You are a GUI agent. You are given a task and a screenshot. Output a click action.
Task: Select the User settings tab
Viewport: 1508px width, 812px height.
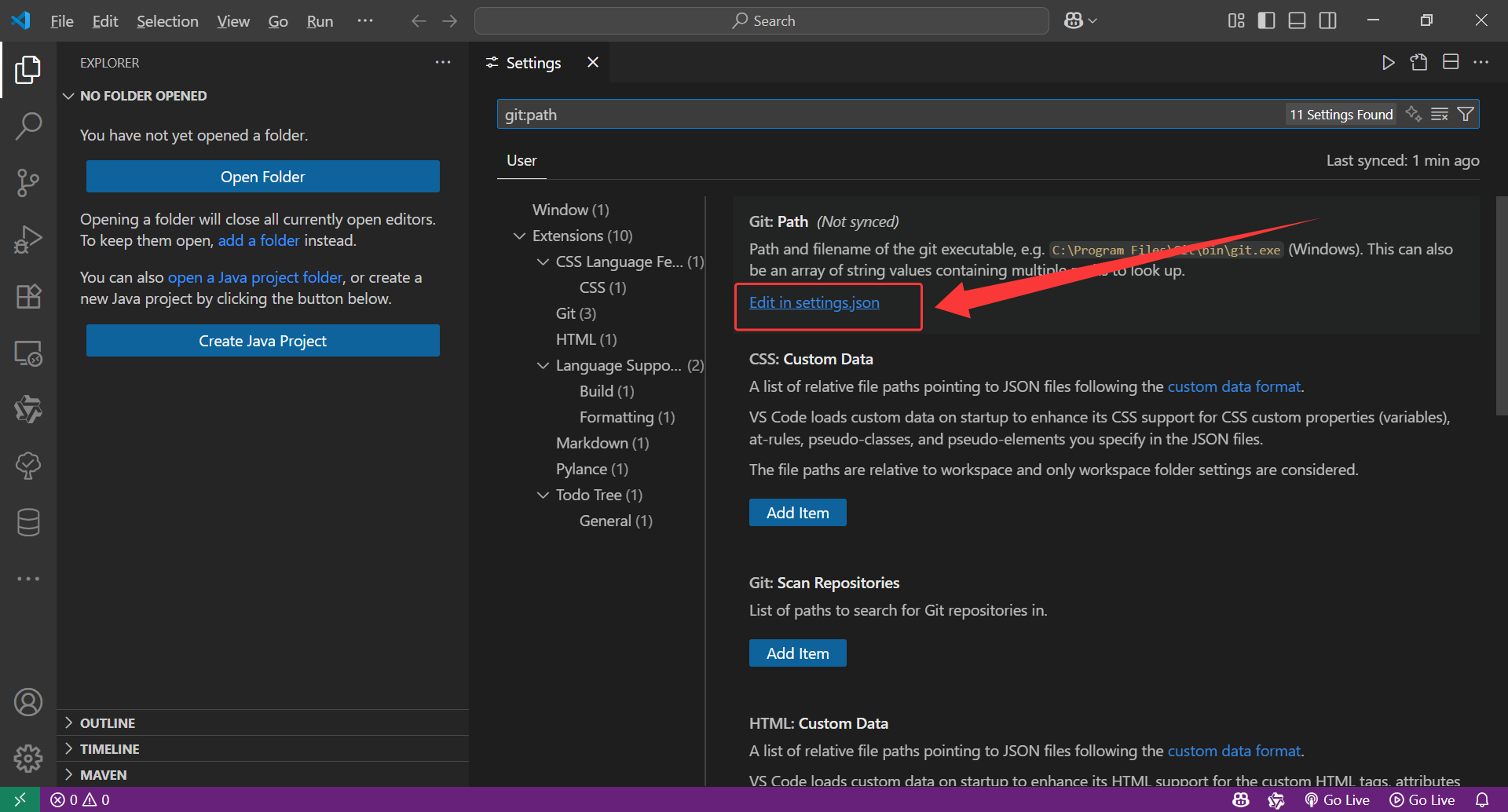tap(522, 160)
